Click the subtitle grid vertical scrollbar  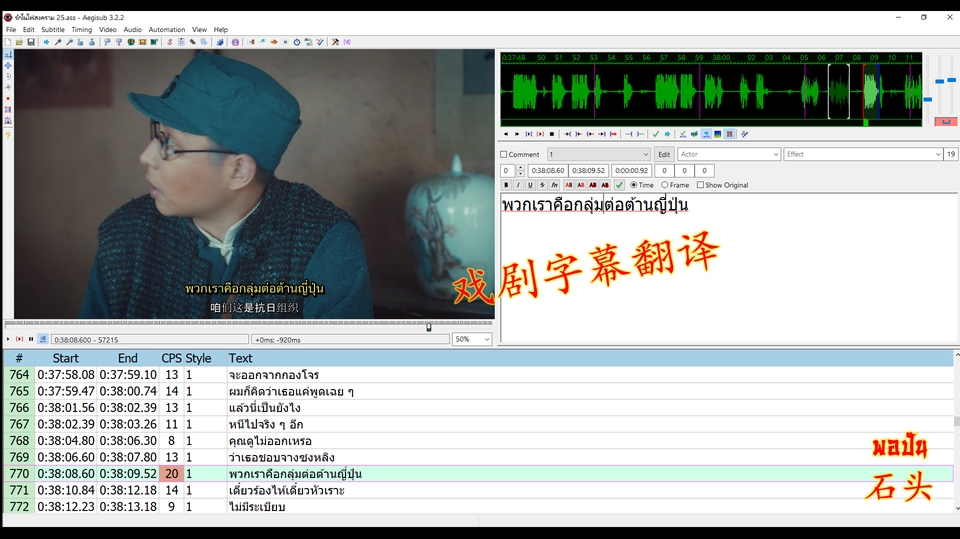coord(956,432)
